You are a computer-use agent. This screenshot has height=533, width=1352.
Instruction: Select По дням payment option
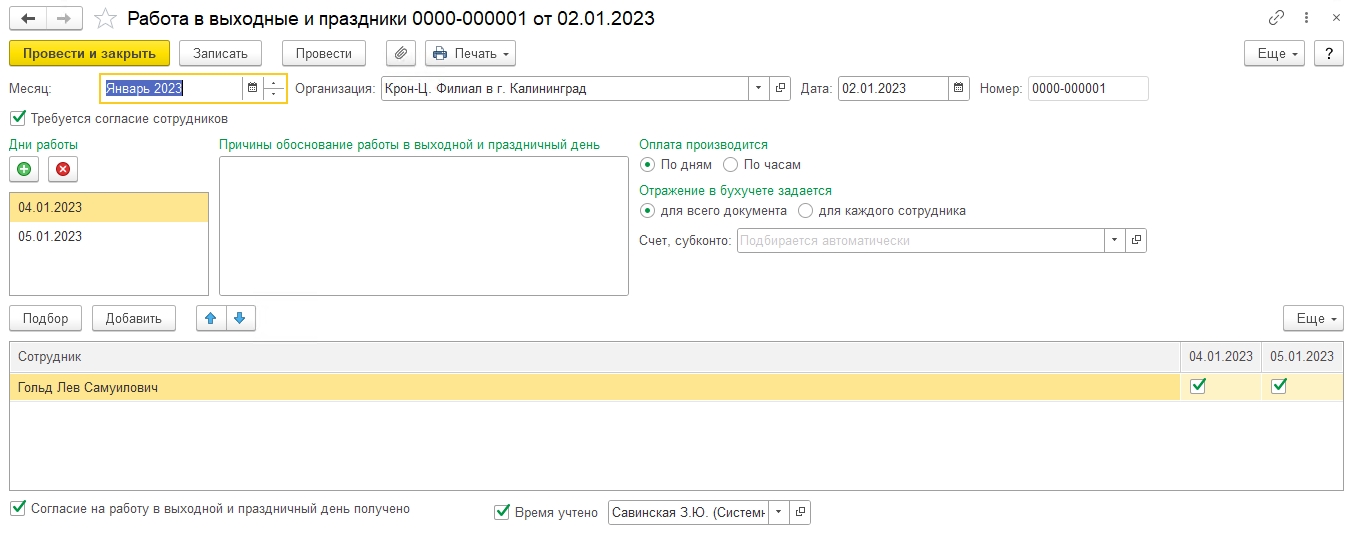(647, 165)
